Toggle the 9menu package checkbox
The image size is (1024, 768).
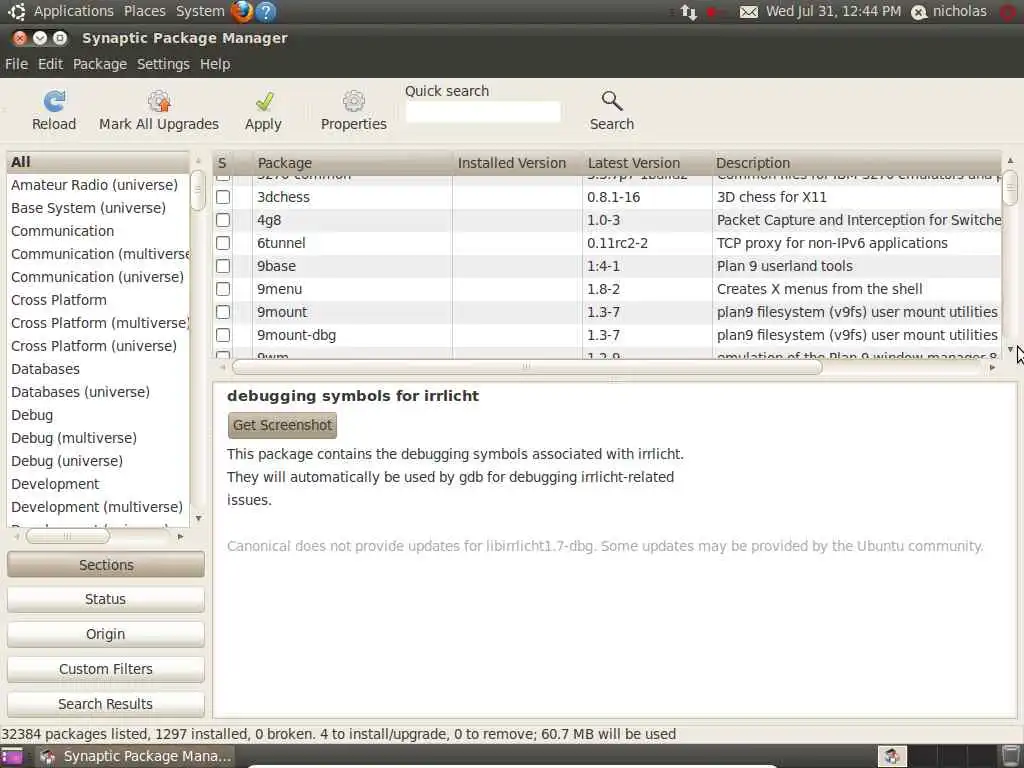pyautogui.click(x=223, y=289)
